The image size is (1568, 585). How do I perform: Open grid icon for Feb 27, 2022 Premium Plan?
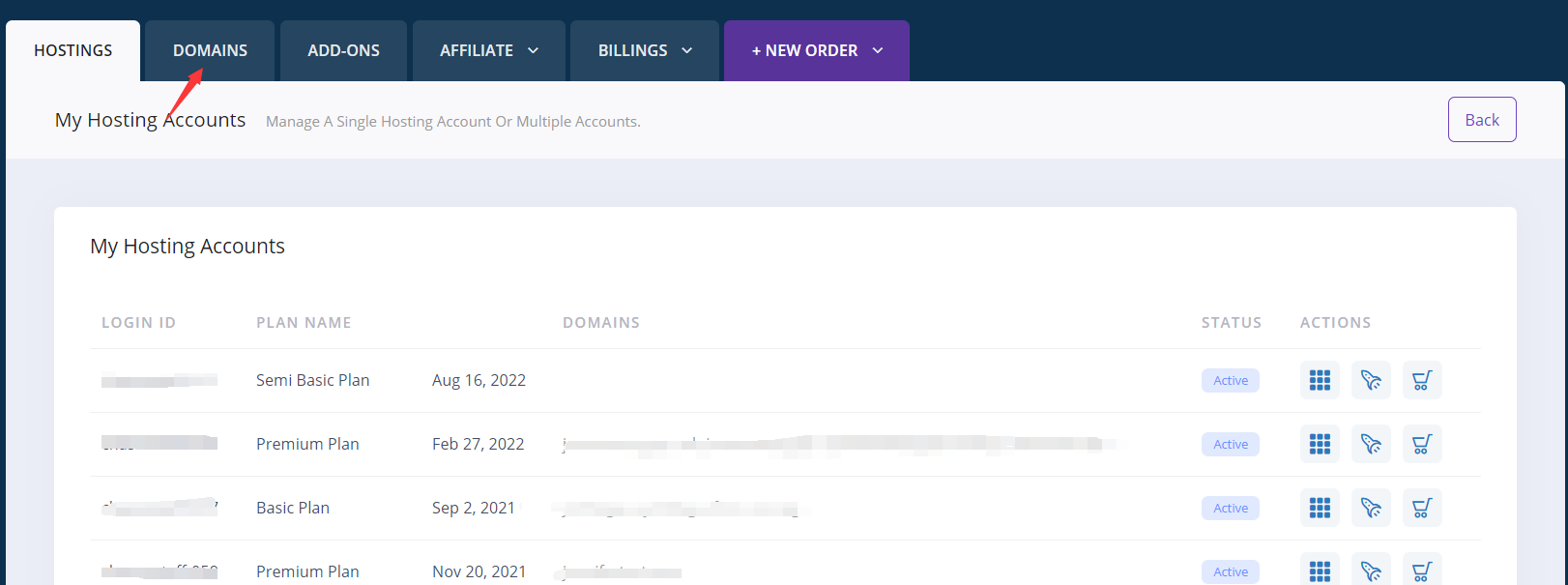[x=1320, y=444]
